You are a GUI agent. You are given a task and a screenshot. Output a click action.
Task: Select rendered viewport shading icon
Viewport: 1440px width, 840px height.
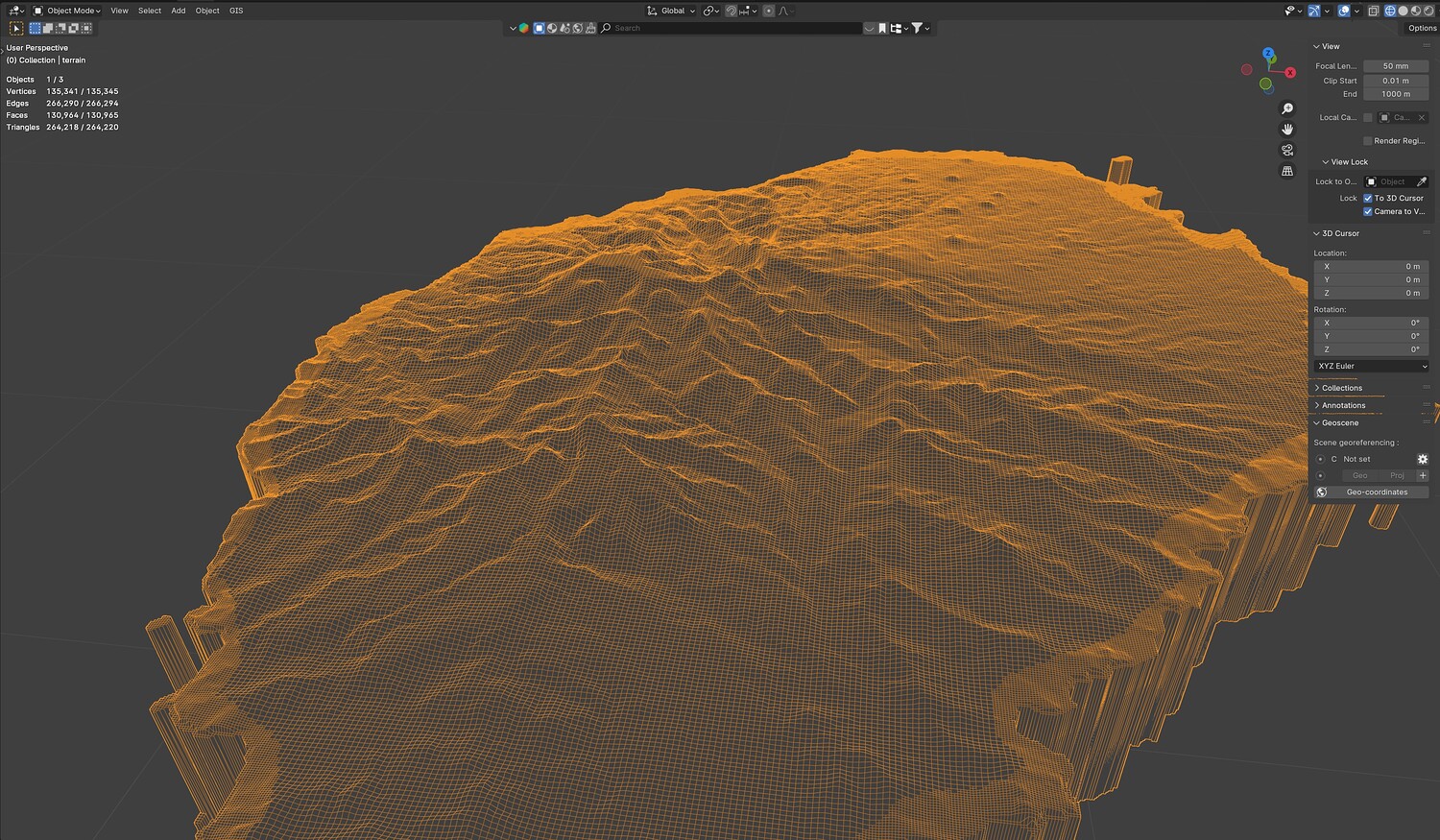(1428, 11)
